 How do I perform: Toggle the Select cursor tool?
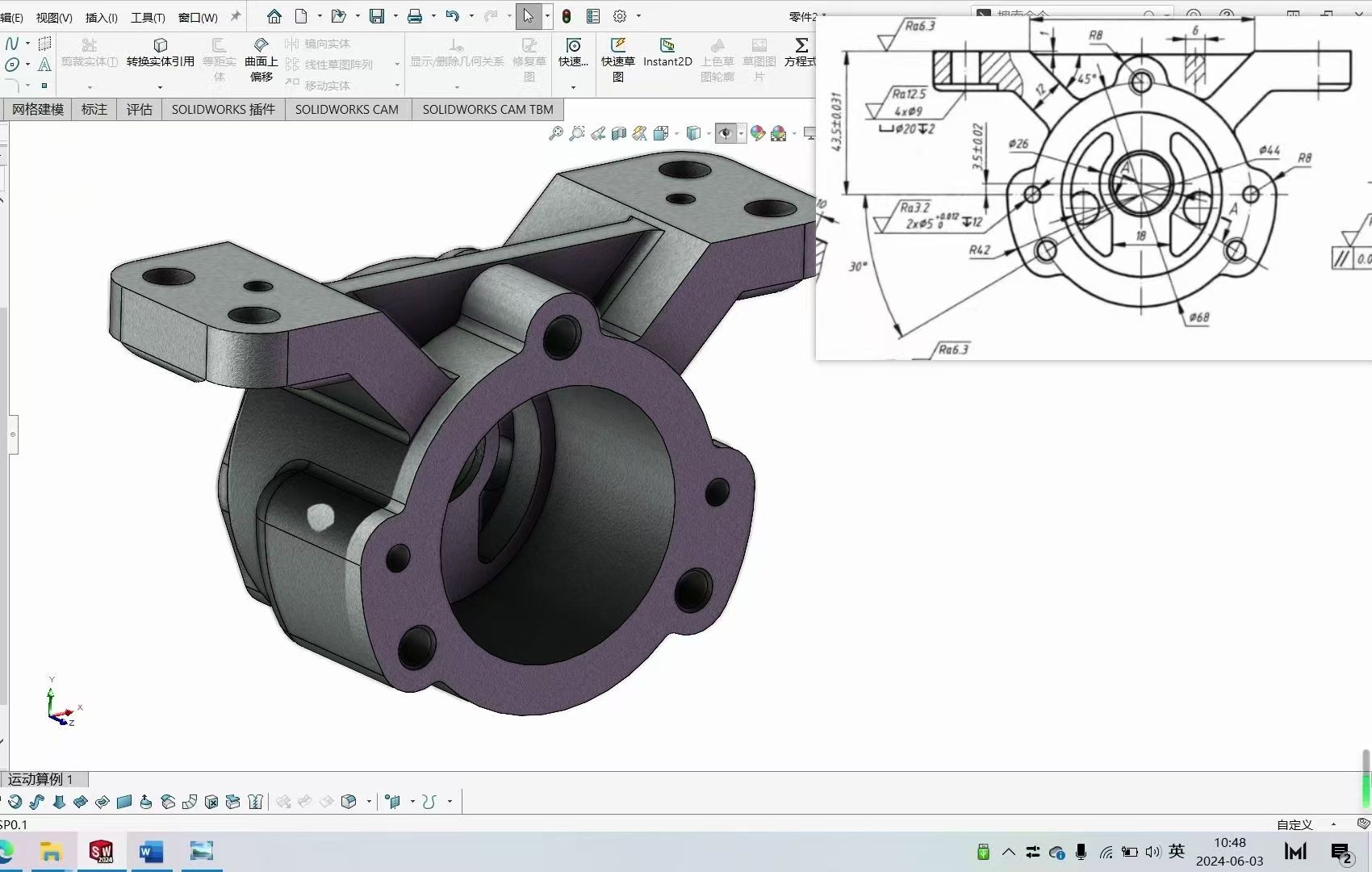click(528, 16)
